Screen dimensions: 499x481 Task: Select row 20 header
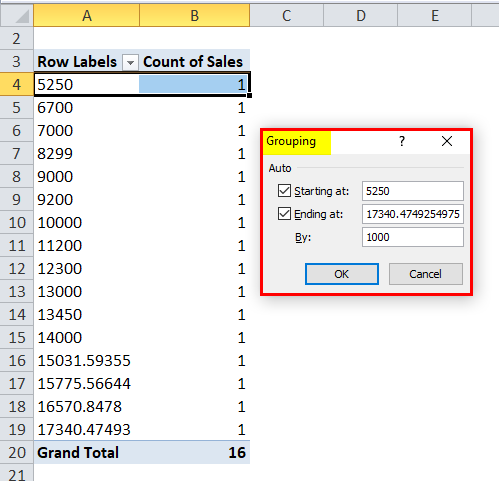point(17,453)
